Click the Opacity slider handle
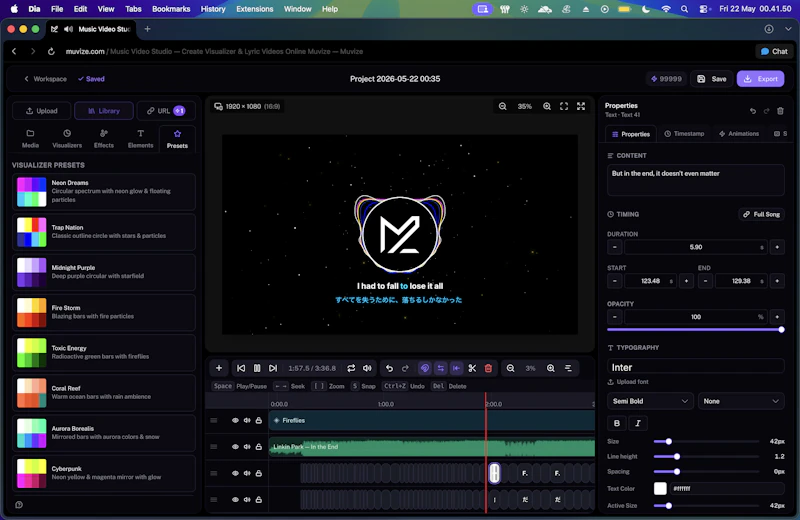Image resolution: width=800 pixels, height=520 pixels. [781, 330]
